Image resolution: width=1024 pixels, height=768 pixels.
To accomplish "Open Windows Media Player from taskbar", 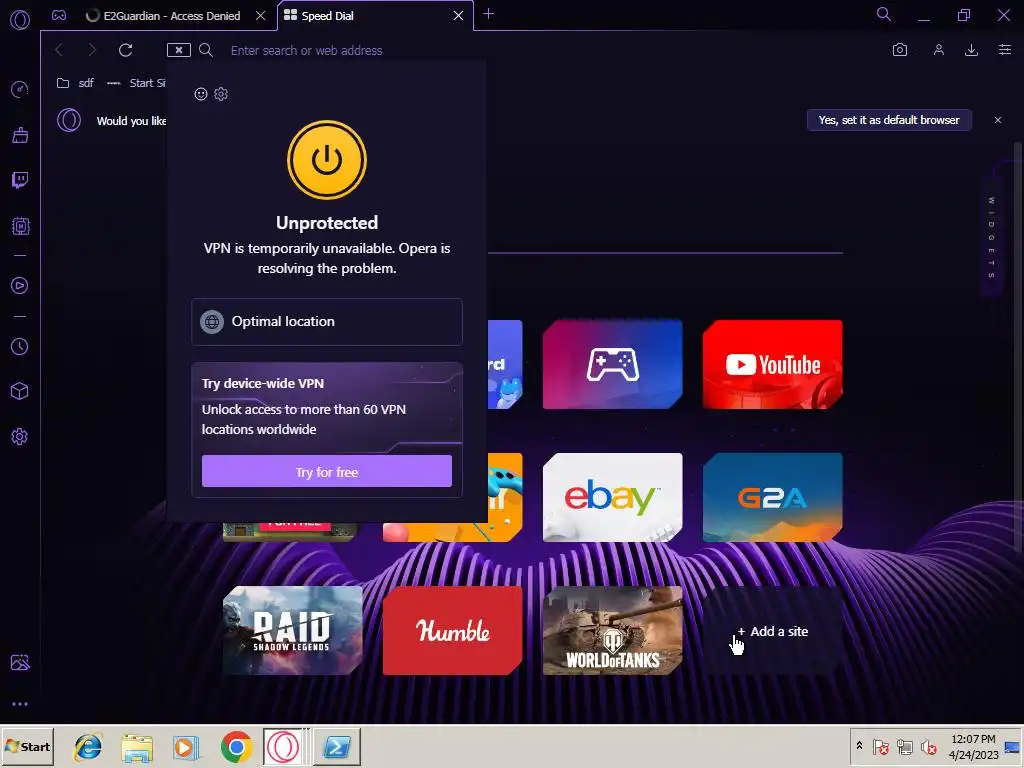I will pyautogui.click(x=186, y=746).
